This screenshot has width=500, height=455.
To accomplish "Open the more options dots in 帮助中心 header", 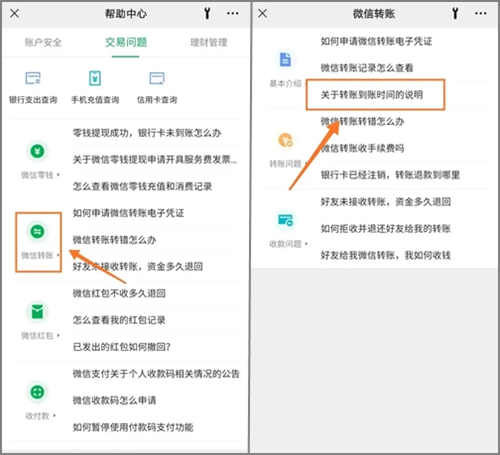I will tap(232, 14).
